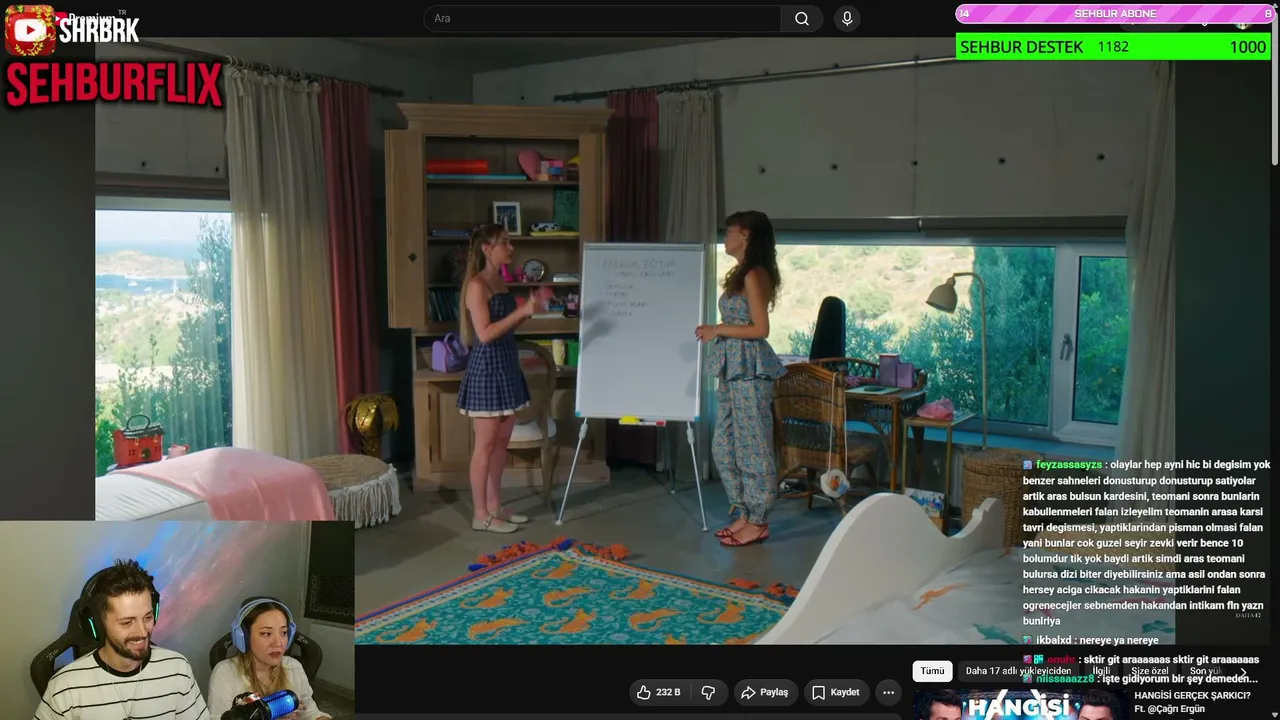Click the page vertical scrollbar thumb
The image size is (1280, 720).
1275,90
